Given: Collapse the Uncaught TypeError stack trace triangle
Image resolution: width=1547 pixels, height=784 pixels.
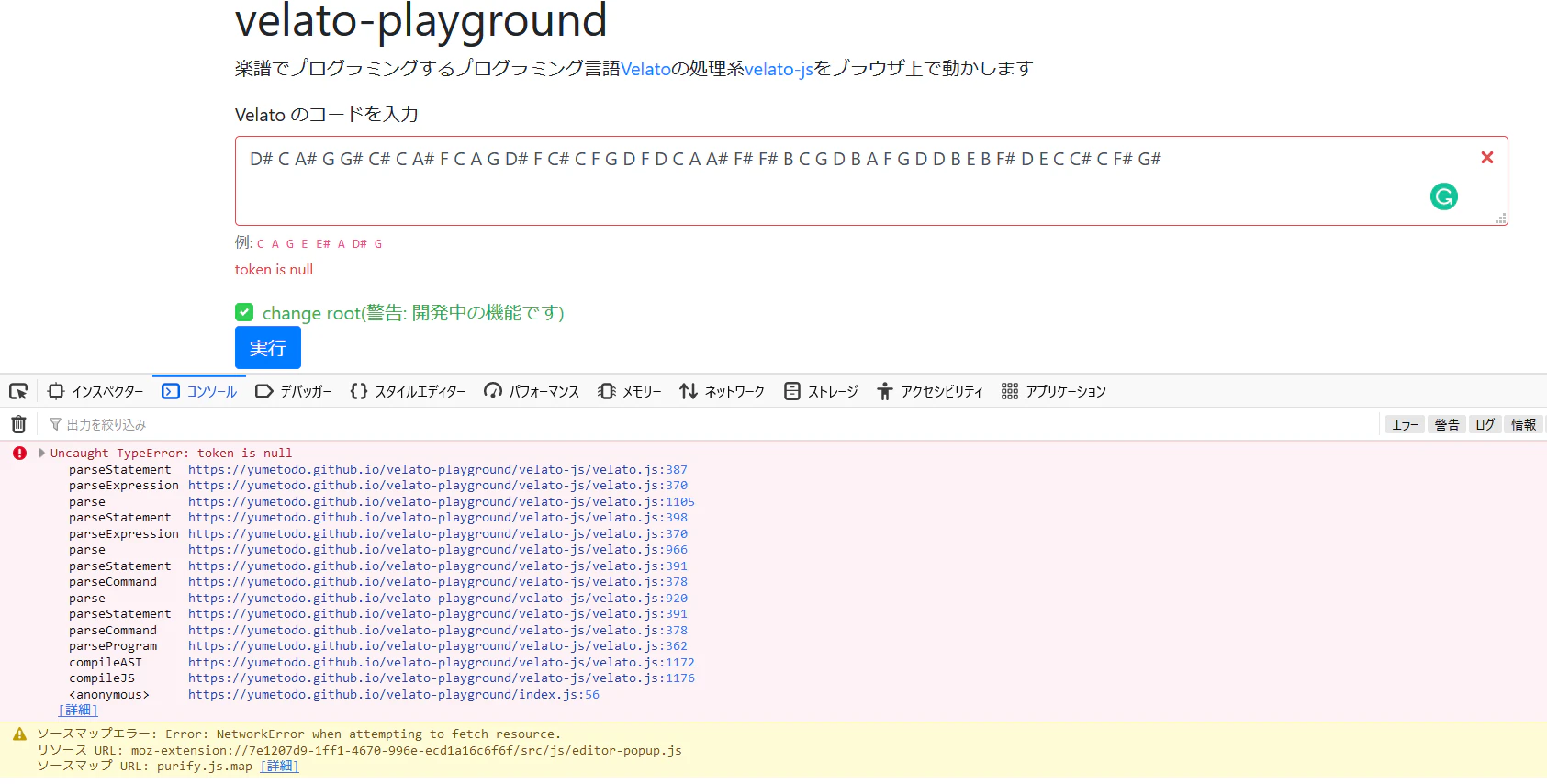Looking at the screenshot, I should (42, 453).
